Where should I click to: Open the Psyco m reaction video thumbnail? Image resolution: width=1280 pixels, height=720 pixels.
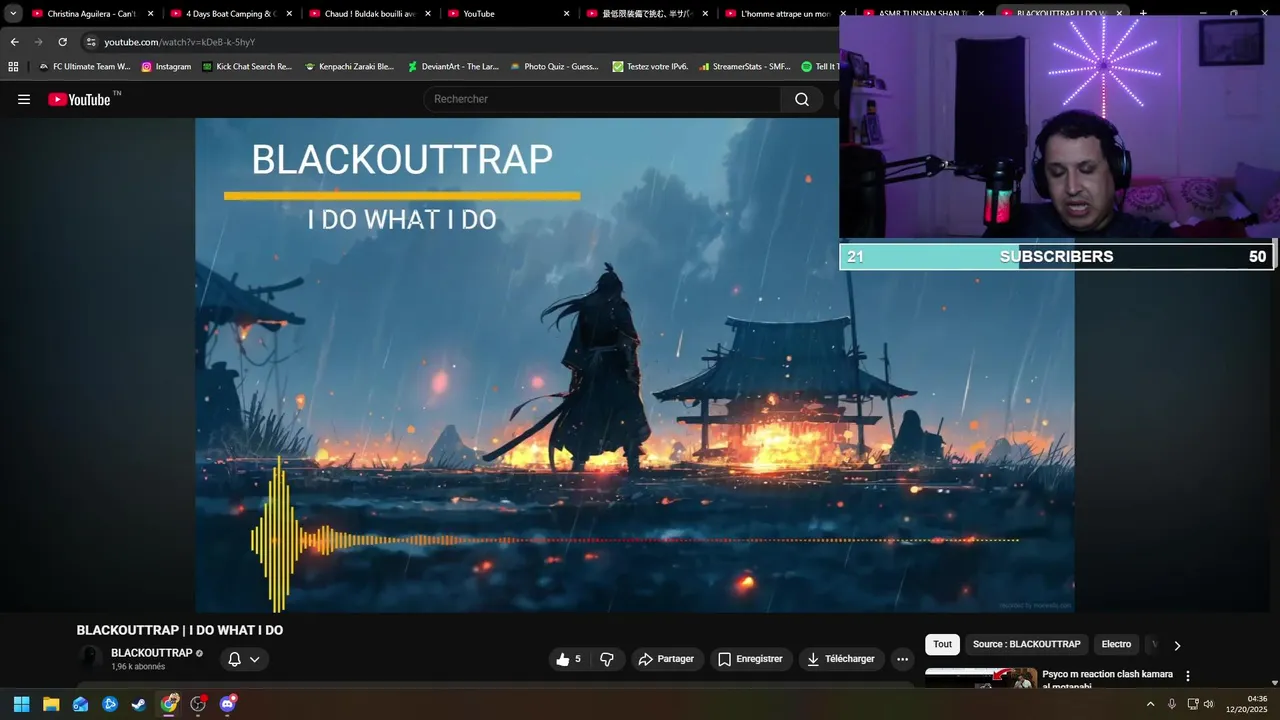[981, 678]
